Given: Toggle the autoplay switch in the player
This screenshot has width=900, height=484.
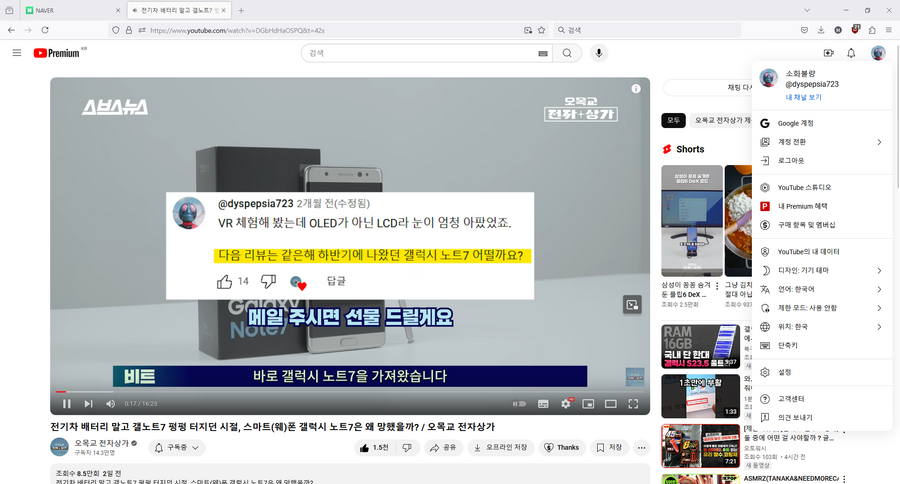Looking at the screenshot, I should [x=519, y=404].
